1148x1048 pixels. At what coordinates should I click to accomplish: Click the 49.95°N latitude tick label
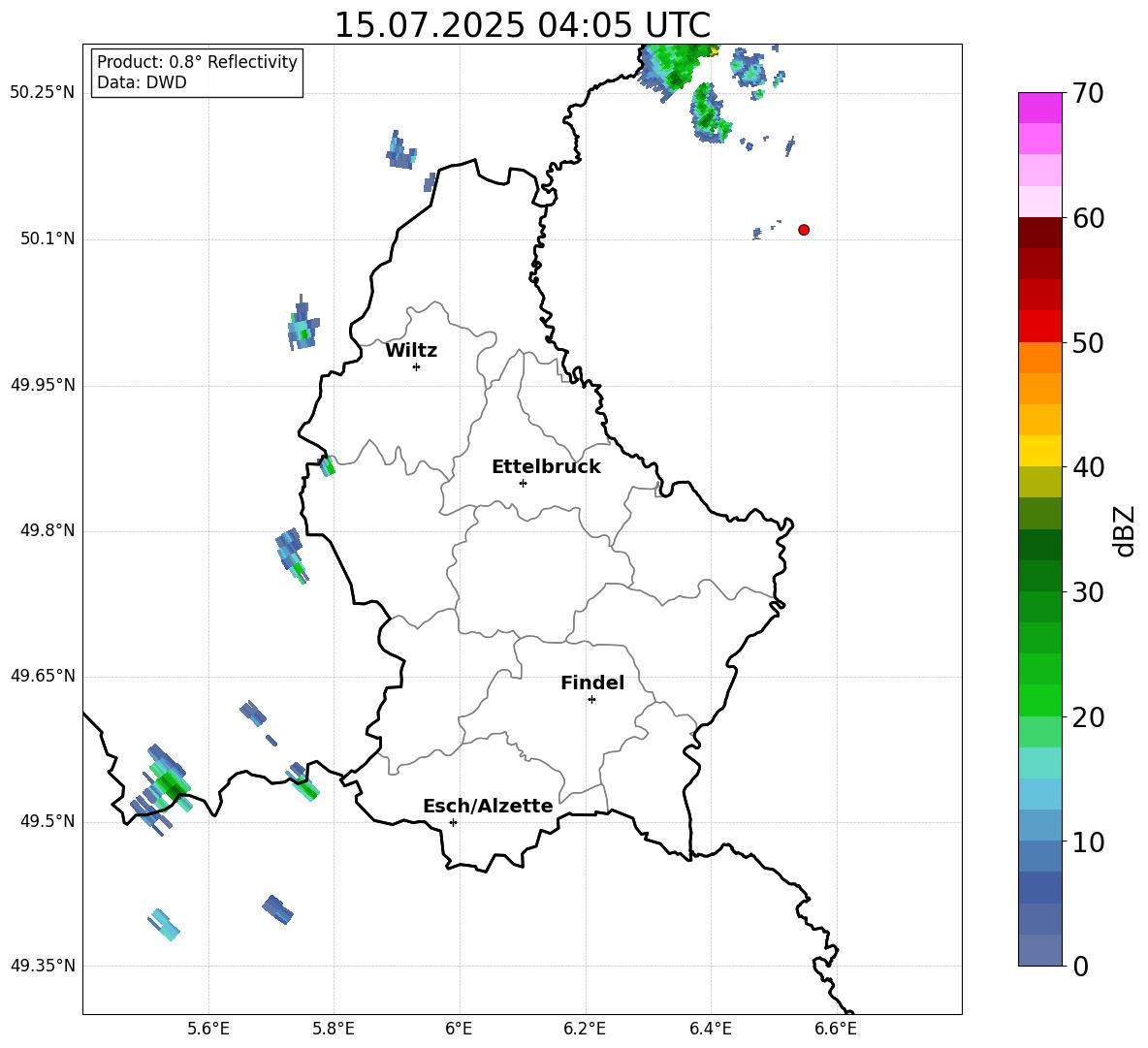point(42,385)
